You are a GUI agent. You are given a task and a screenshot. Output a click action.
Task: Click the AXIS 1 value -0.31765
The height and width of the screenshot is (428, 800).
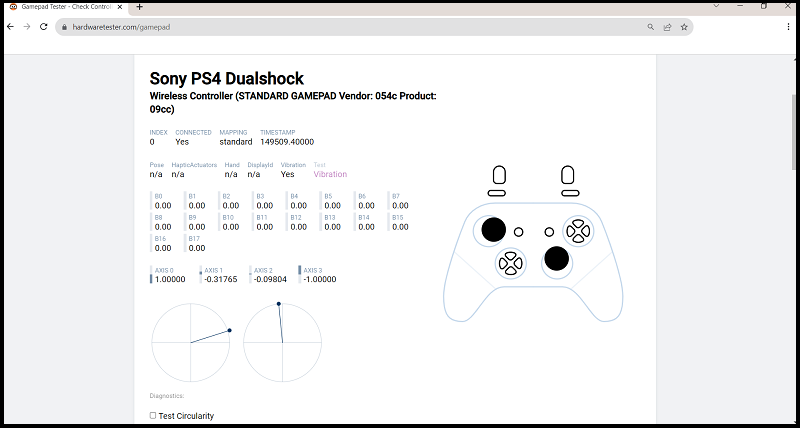point(220,280)
